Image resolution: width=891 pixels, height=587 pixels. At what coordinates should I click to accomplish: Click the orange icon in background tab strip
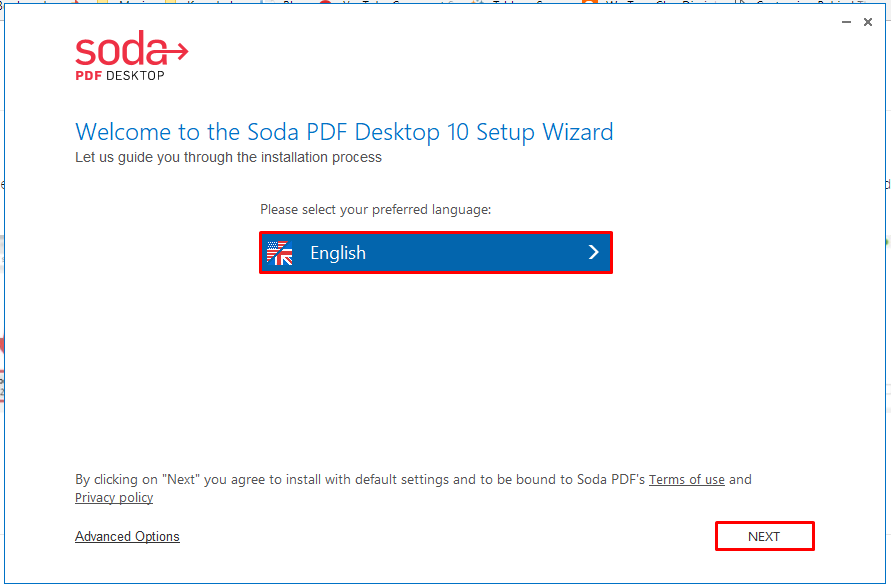point(590,2)
